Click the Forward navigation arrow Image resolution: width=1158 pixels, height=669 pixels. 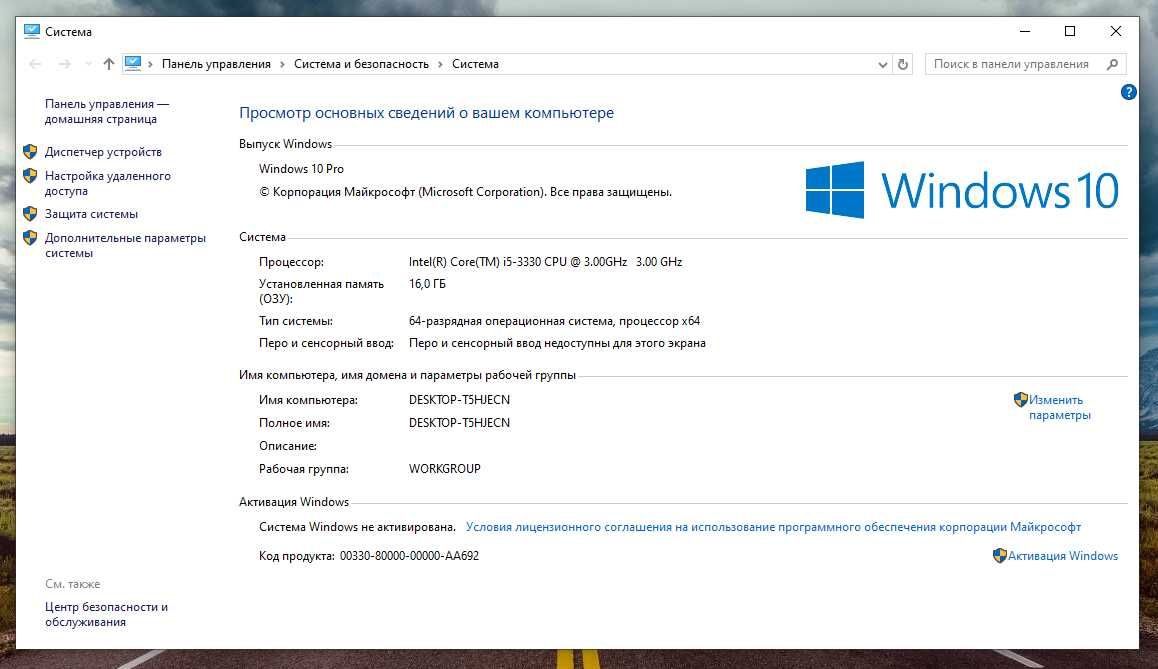click(65, 64)
